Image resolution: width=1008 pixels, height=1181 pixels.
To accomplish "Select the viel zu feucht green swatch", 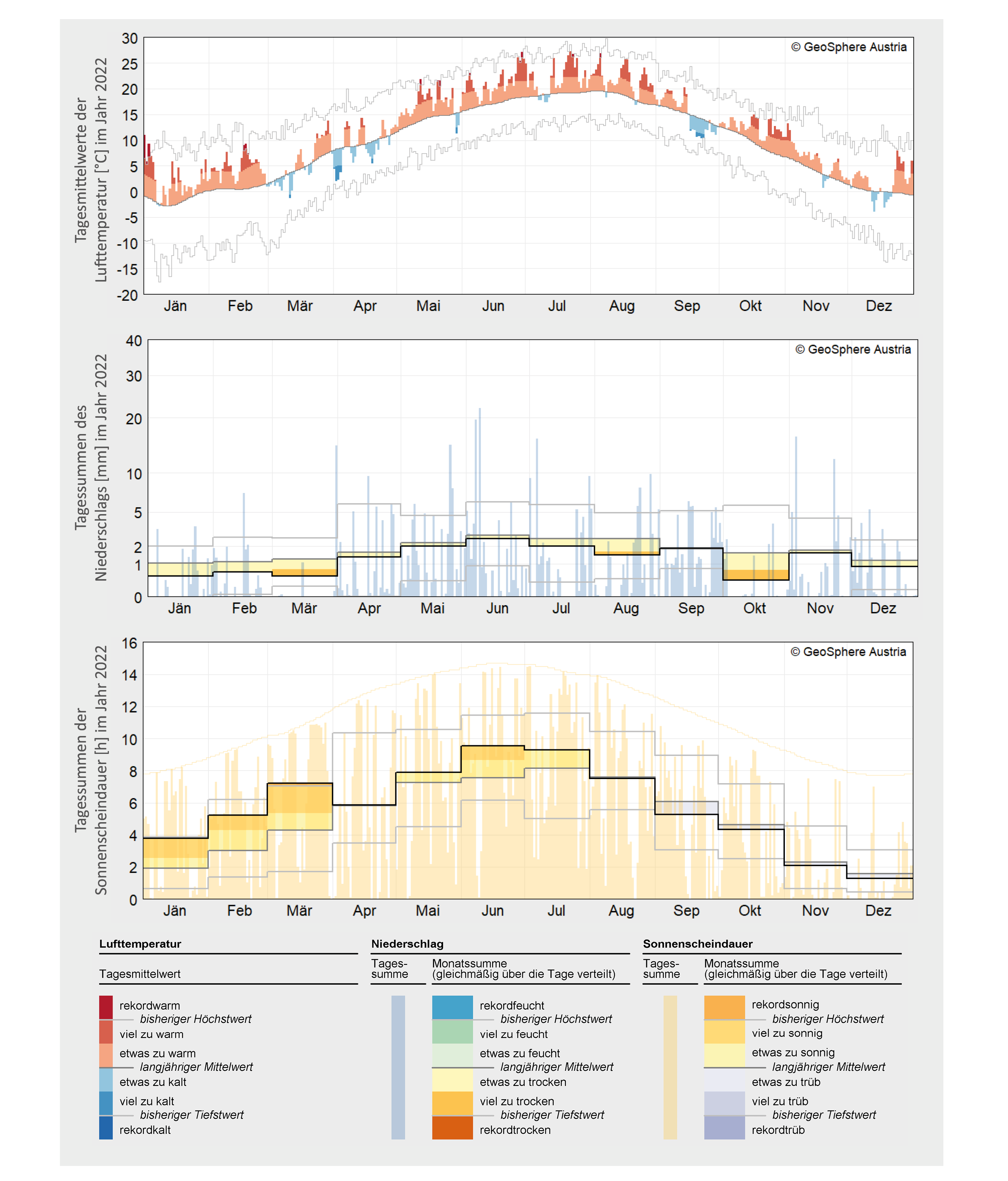I will pyautogui.click(x=452, y=1032).
